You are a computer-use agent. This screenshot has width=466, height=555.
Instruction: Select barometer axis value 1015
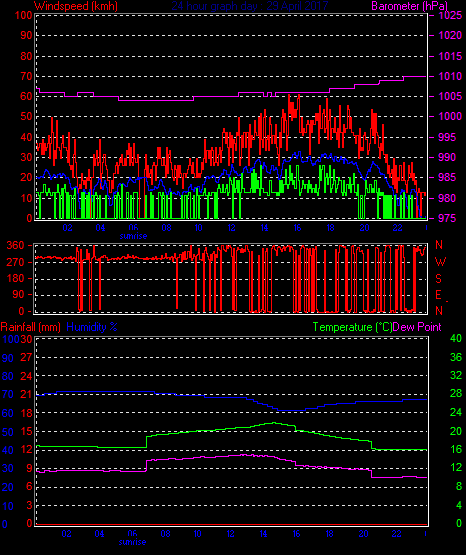(x=450, y=56)
